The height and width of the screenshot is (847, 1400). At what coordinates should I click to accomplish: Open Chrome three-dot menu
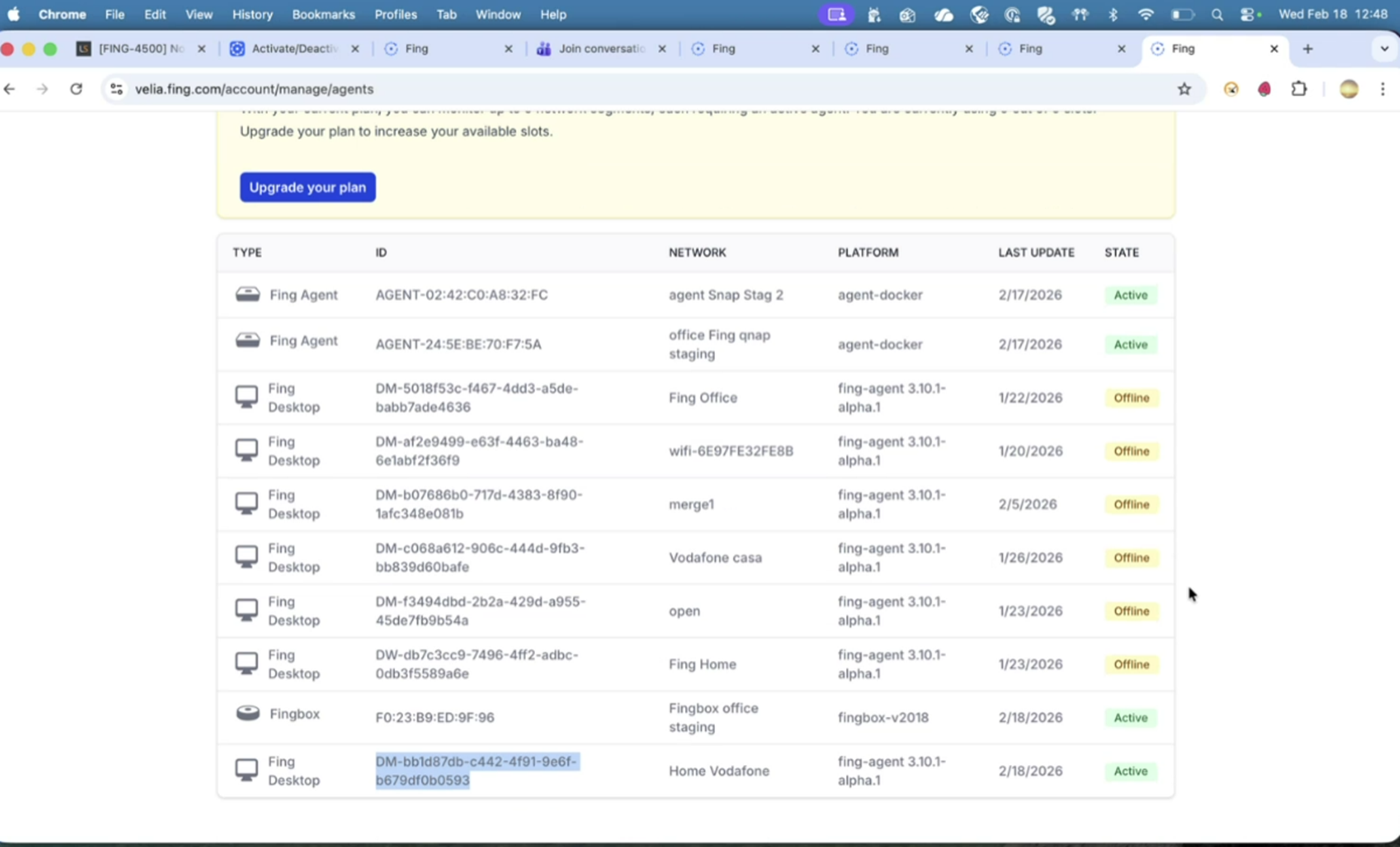point(1383,89)
